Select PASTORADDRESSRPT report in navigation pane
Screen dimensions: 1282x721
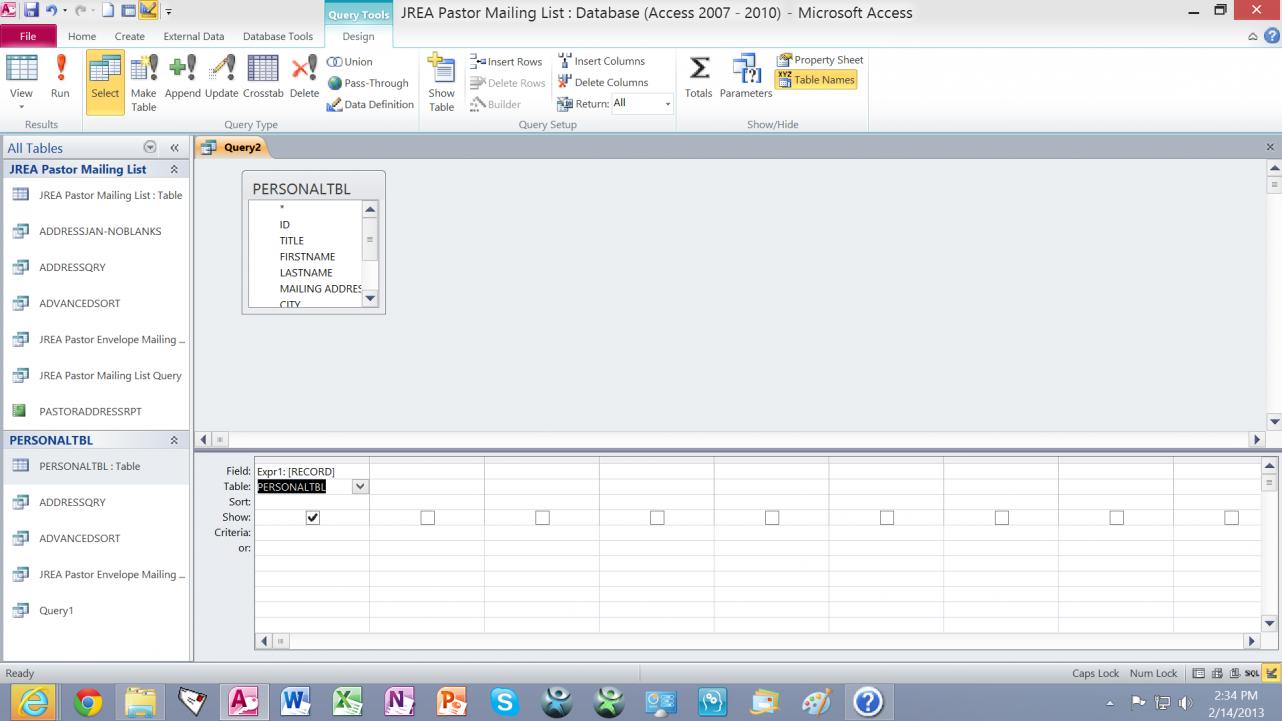[x=96, y=411]
